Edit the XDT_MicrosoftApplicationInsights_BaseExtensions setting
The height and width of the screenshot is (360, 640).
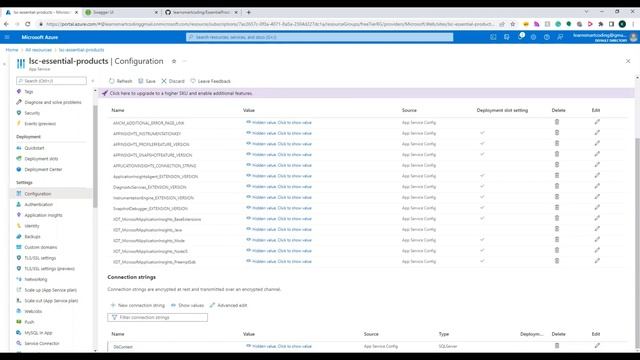pos(597,218)
